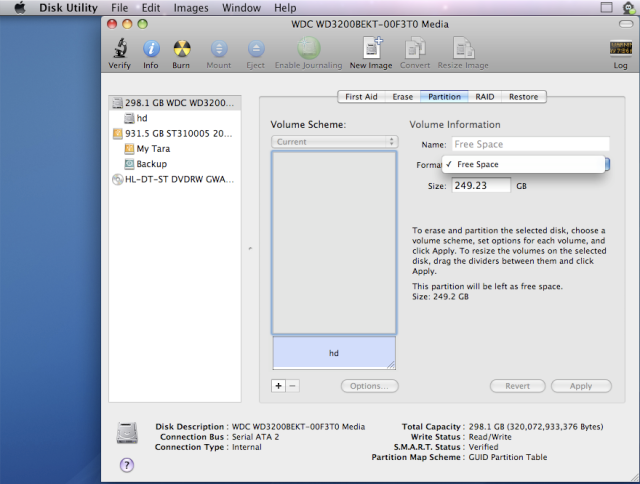This screenshot has height=484, width=640.
Task: Click the Name field showing Free Space
Action: [x=530, y=144]
